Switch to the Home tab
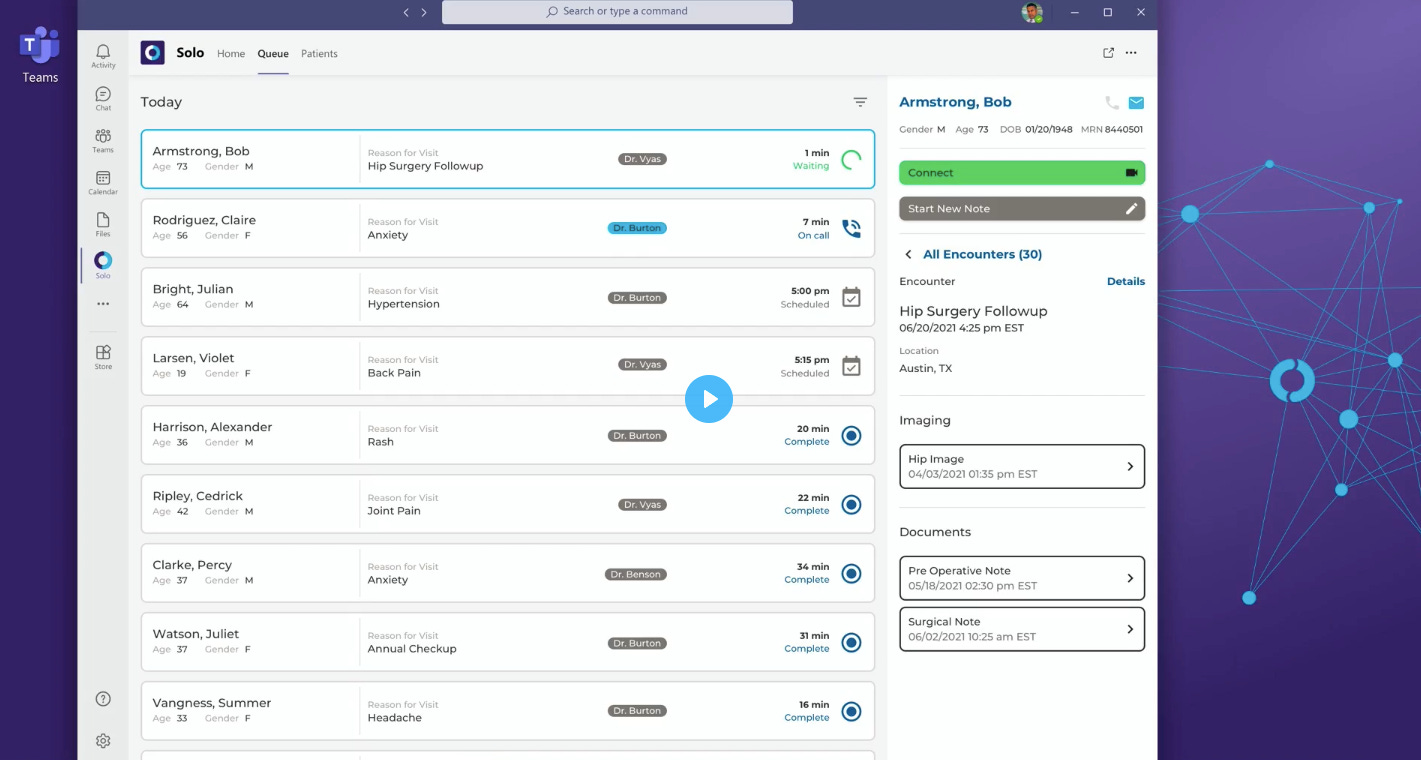 point(231,54)
